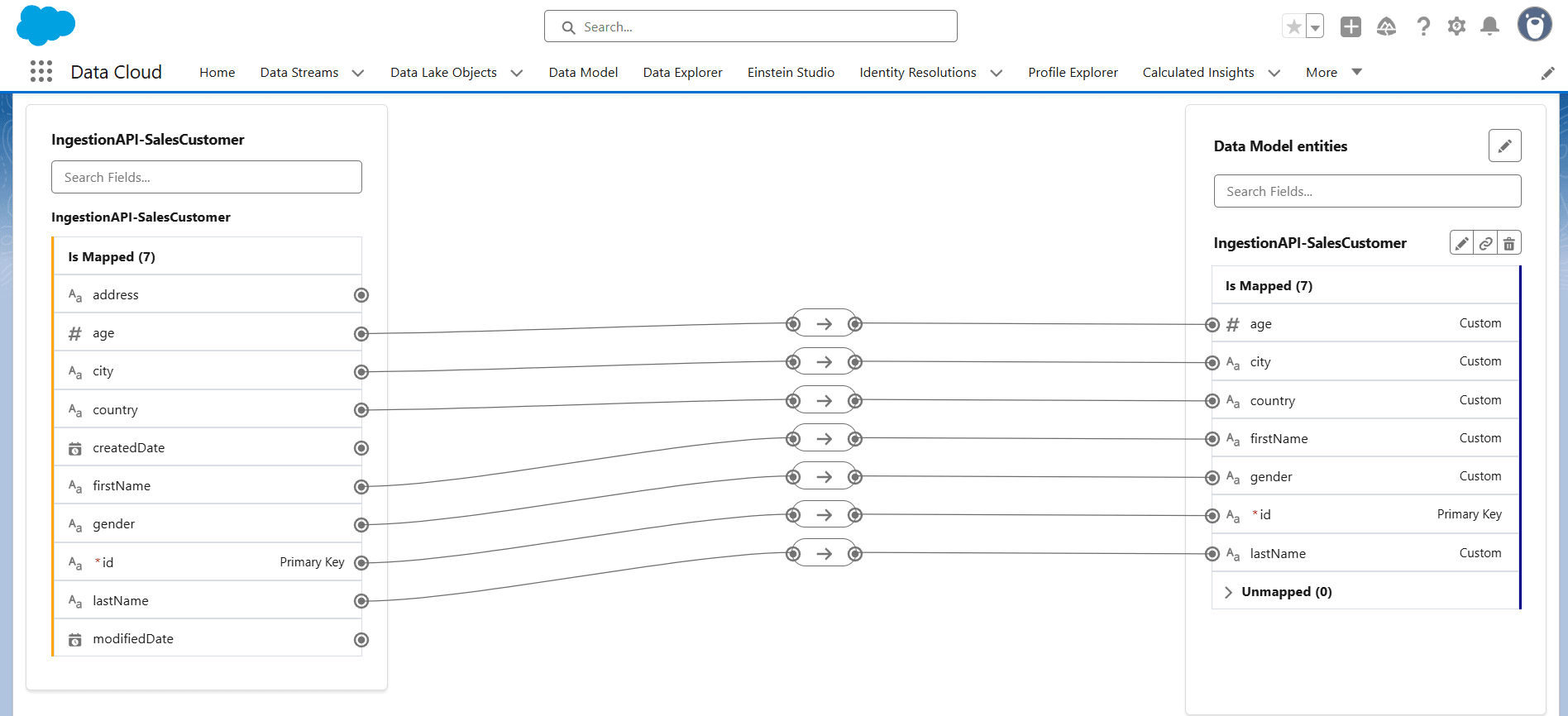
Task: Delete the IngestionAPI-SalesCustomer entity mapping
Action: coord(1509,243)
